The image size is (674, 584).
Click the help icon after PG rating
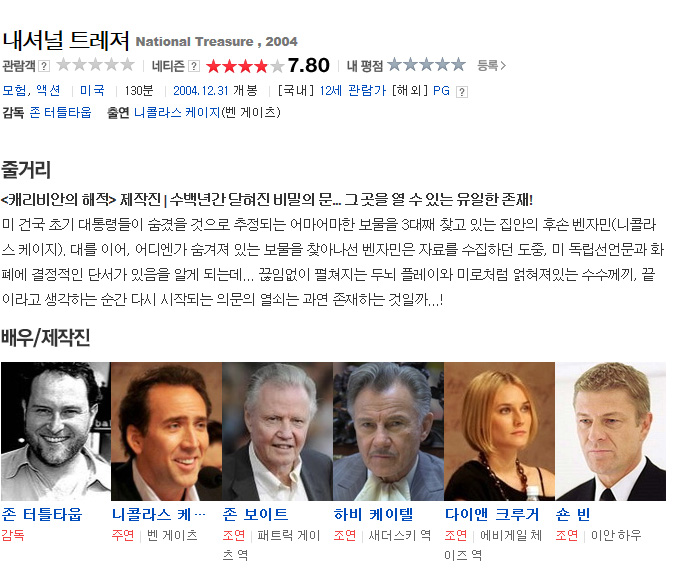coord(462,92)
